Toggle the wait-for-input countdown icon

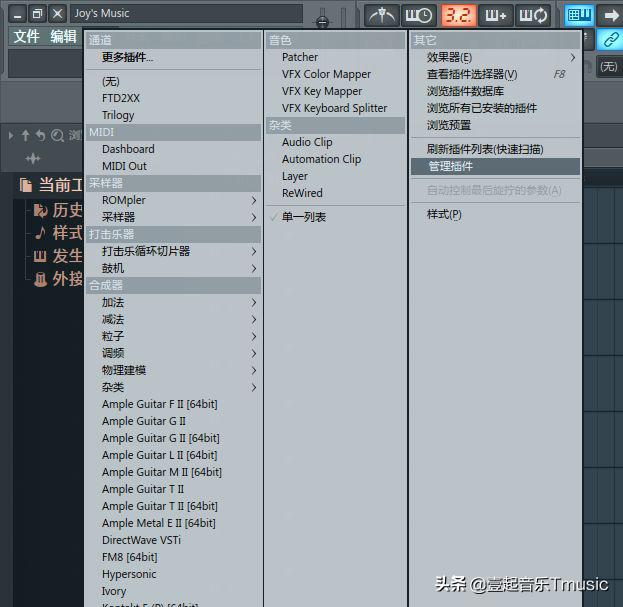coord(419,14)
